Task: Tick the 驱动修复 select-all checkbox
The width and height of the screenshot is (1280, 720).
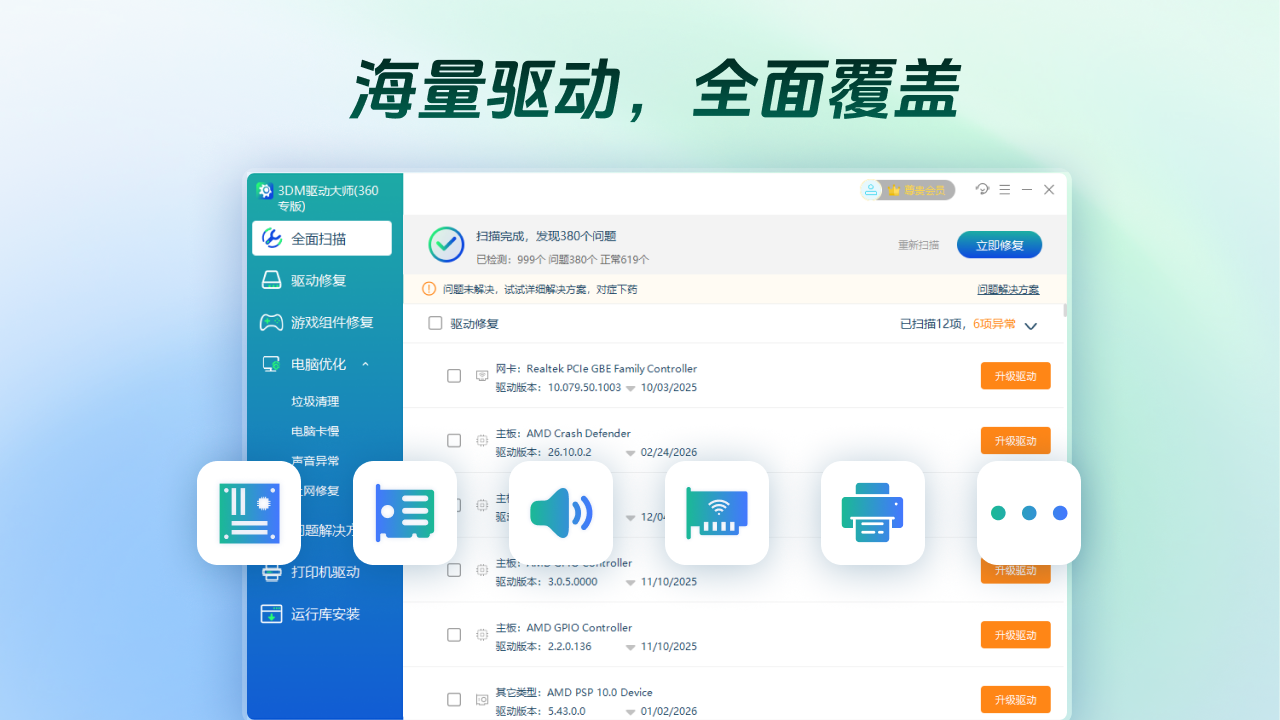Action: point(435,323)
